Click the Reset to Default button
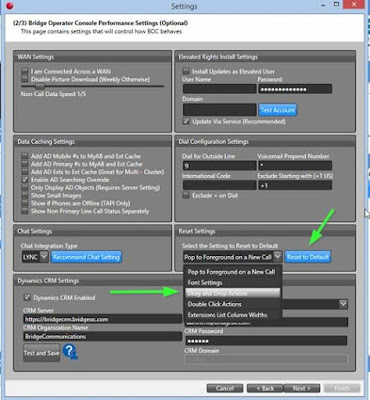This screenshot has width=370, height=400. pyautogui.click(x=308, y=257)
